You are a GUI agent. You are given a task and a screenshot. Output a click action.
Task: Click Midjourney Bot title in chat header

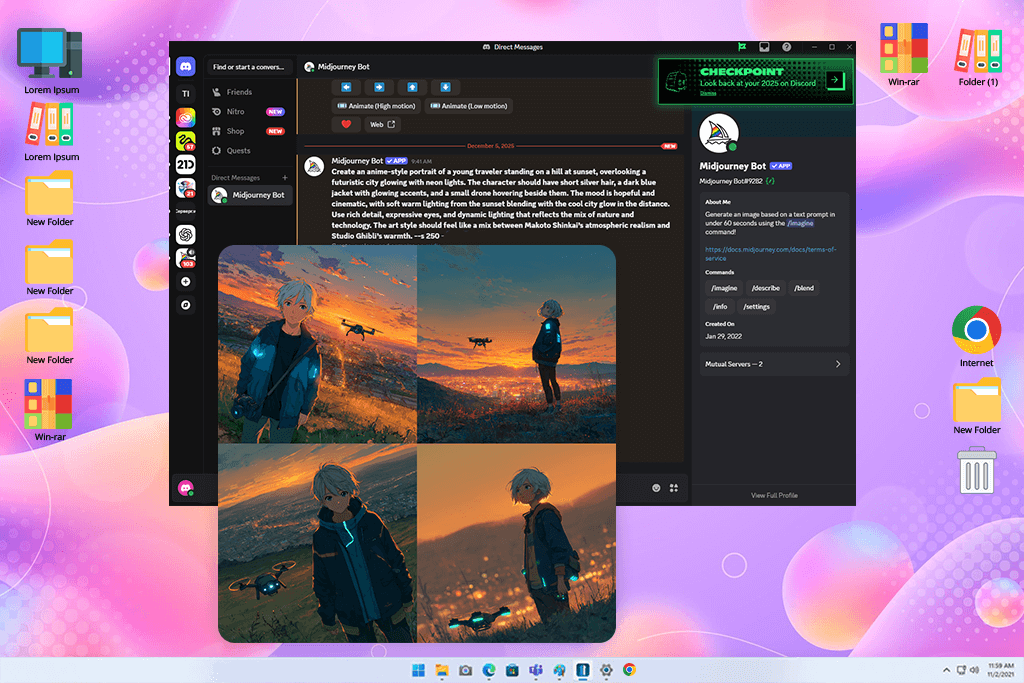click(x=344, y=67)
